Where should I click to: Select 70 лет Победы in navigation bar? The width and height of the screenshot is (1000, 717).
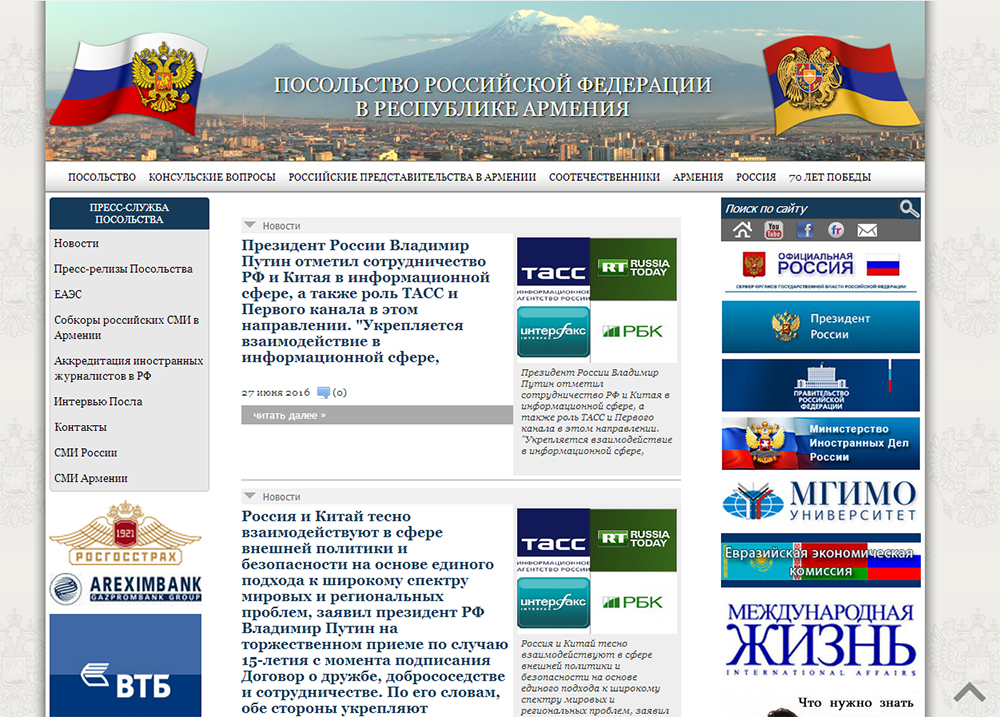coord(829,177)
